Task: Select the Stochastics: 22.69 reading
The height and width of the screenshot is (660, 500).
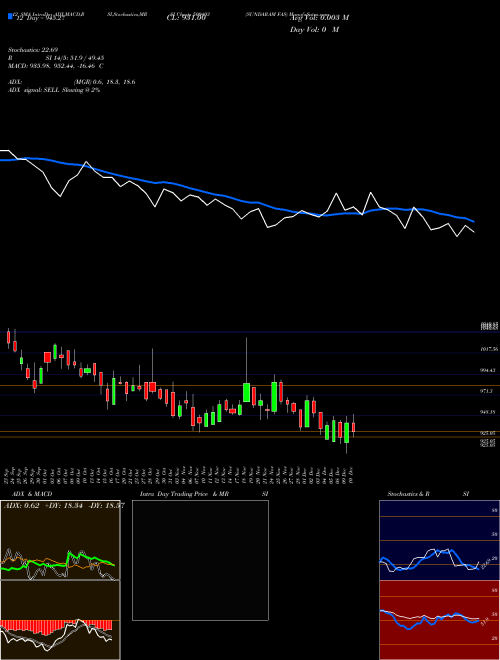Action: 33,51
